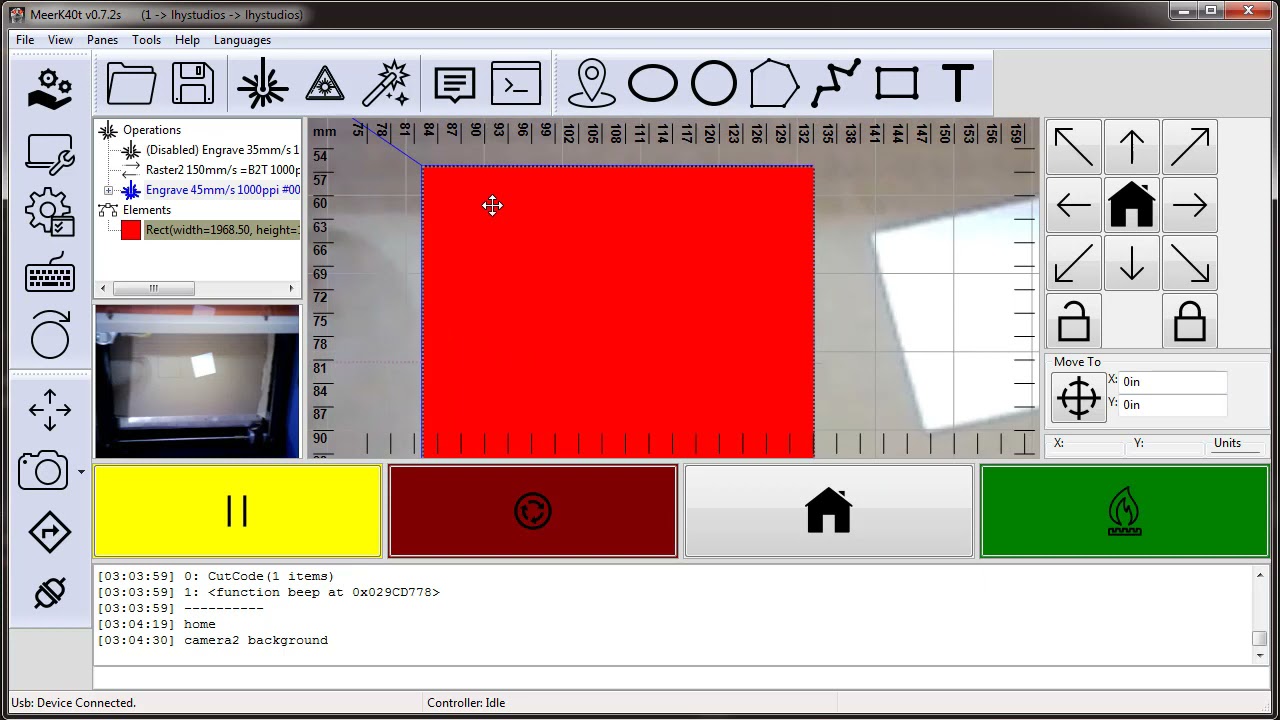Screen dimensions: 1280x720
Task: Jog laser left with the left arrow
Action: [1074, 206]
